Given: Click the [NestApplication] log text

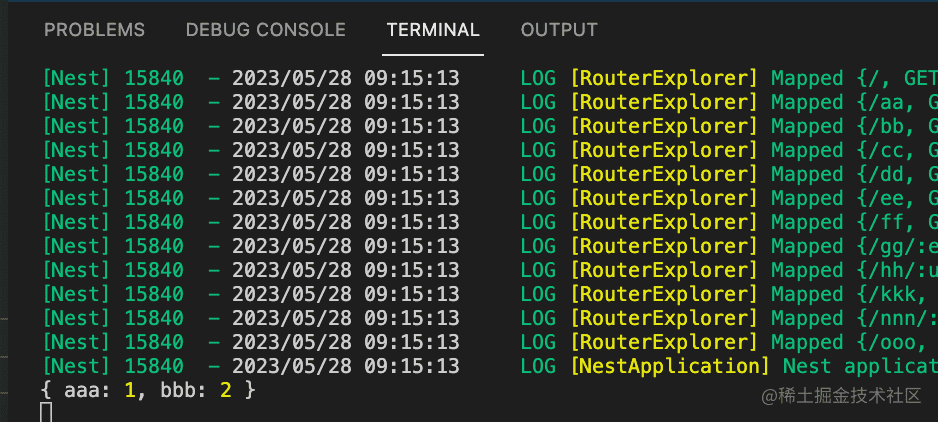Looking at the screenshot, I should click(x=671, y=366).
